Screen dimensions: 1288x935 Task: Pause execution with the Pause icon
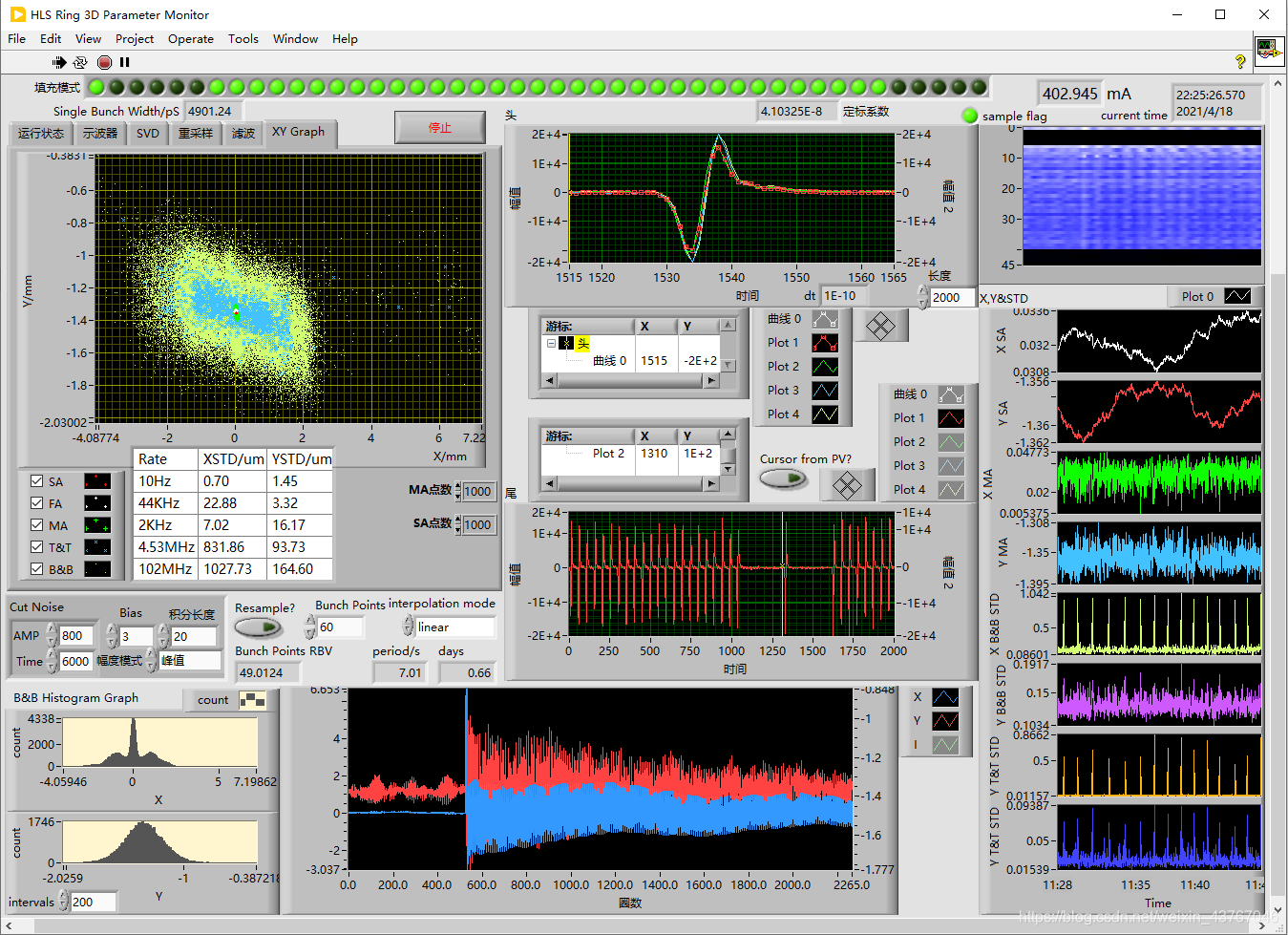click(x=124, y=62)
